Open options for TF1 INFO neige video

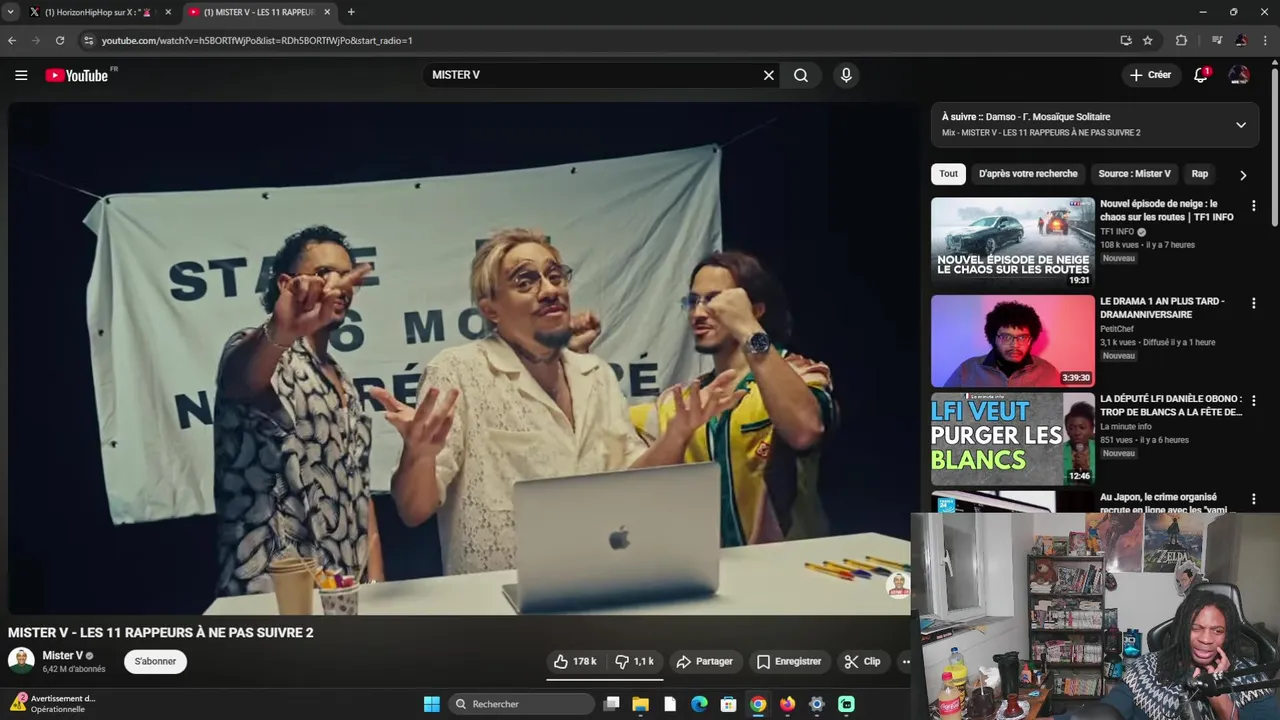1254,206
